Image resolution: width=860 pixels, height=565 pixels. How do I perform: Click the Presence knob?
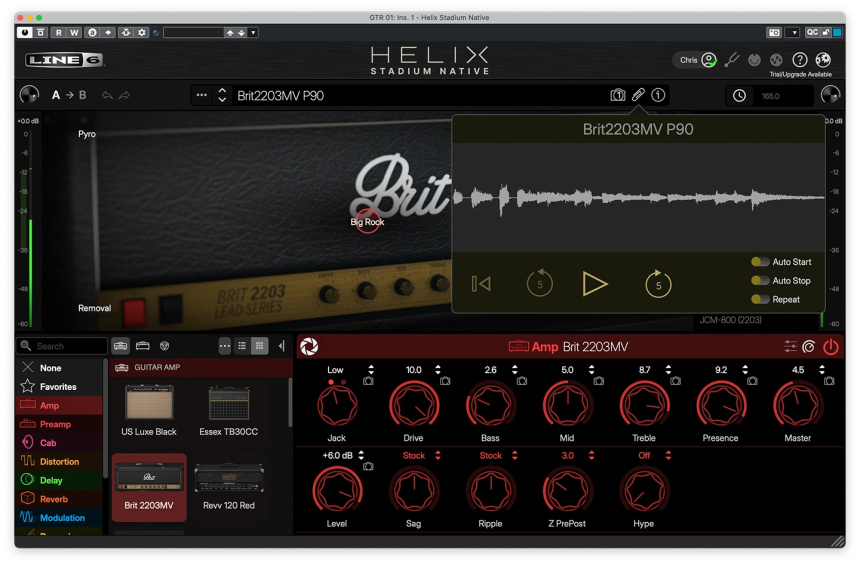tap(721, 406)
